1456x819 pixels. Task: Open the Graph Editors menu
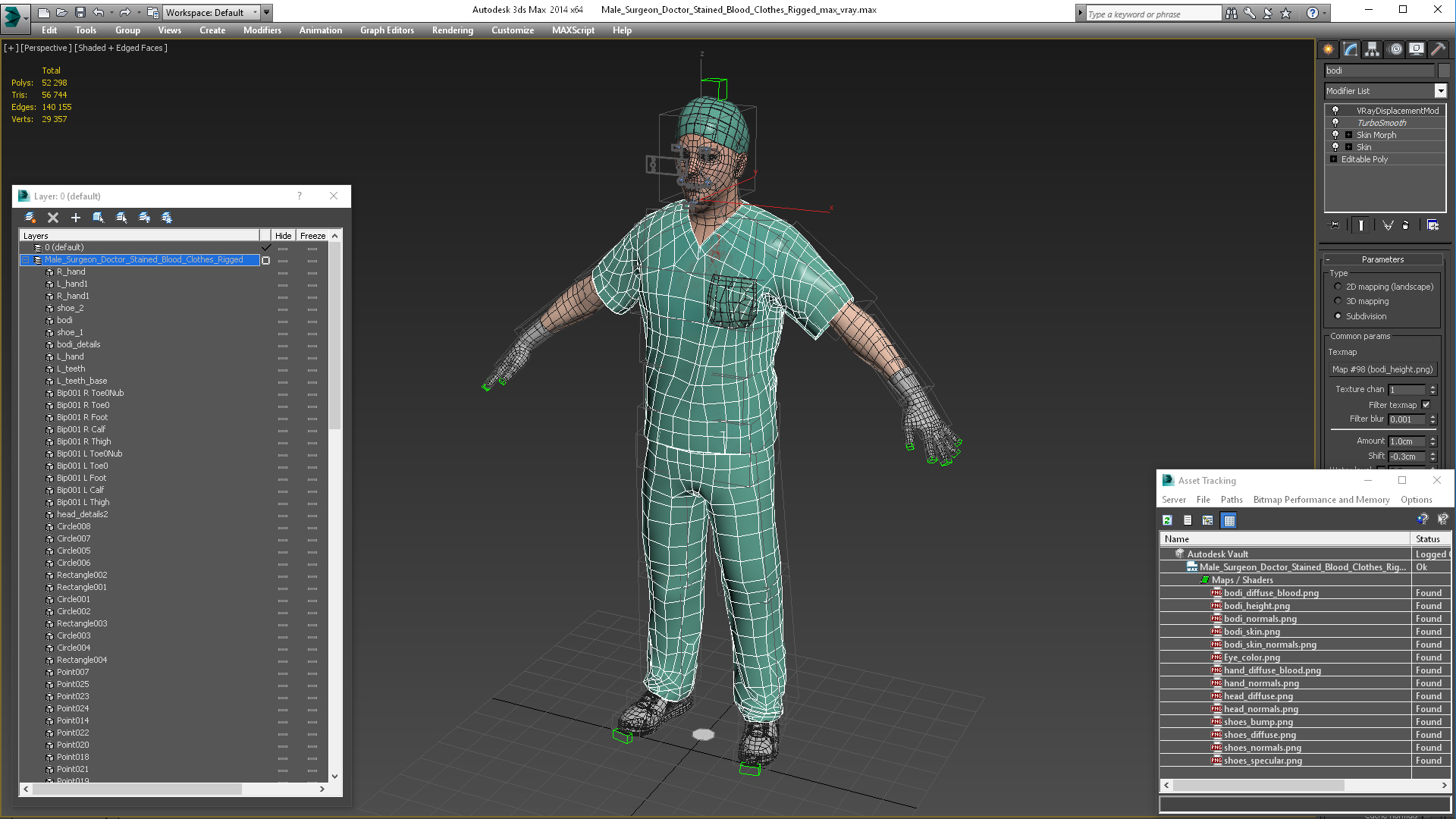point(387,30)
